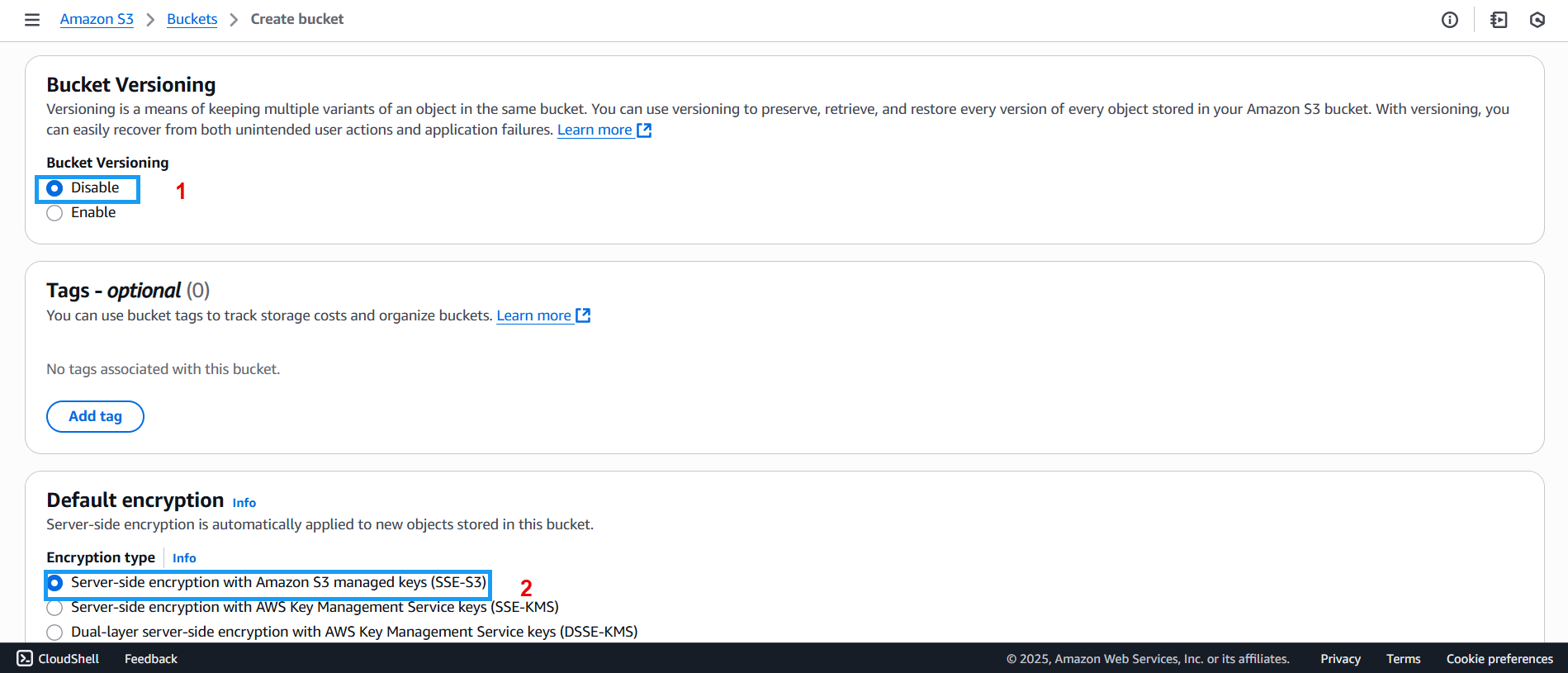1568x673 pixels.
Task: Open the info panel icon
Action: 1450,20
